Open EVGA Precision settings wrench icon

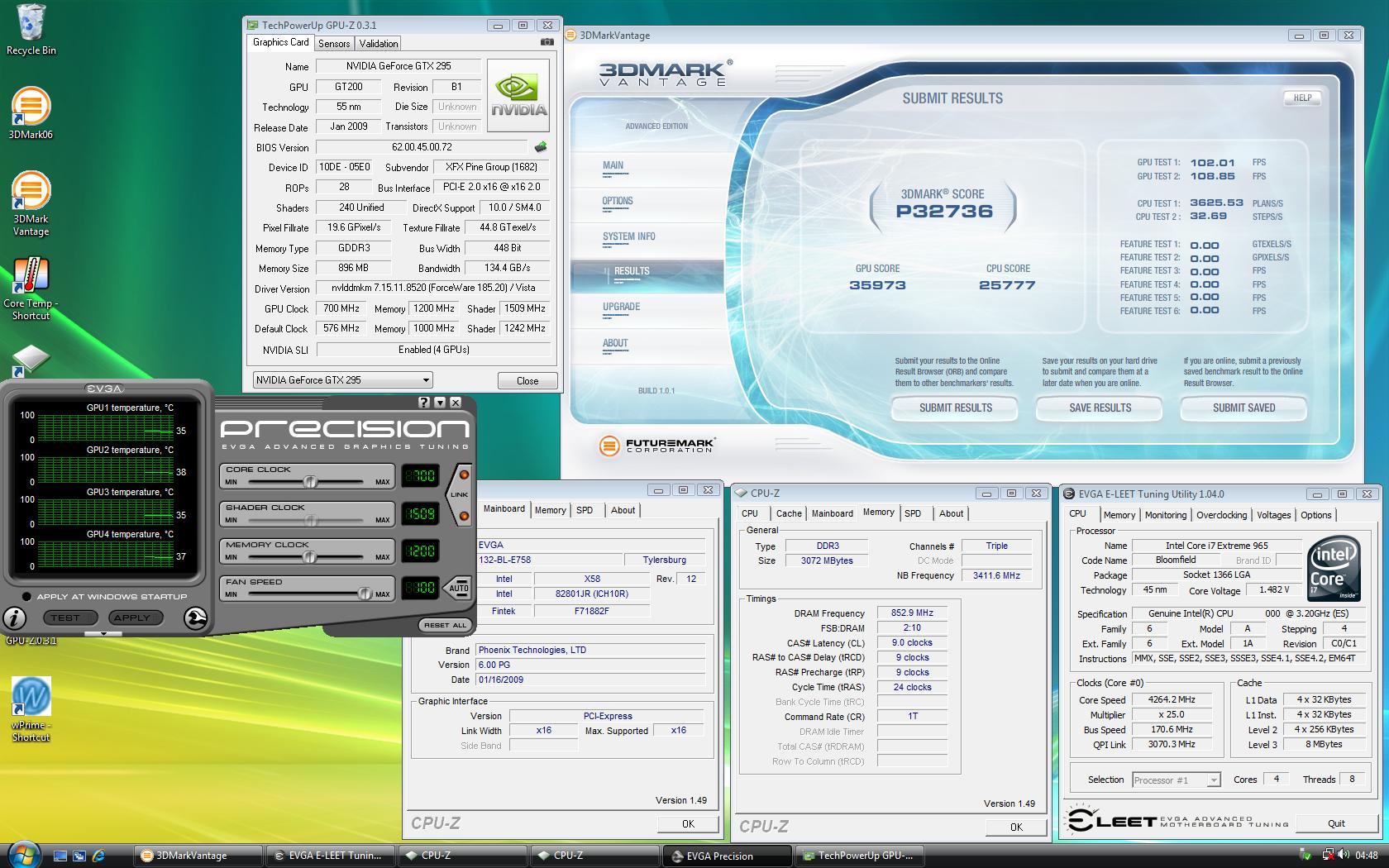click(x=195, y=618)
